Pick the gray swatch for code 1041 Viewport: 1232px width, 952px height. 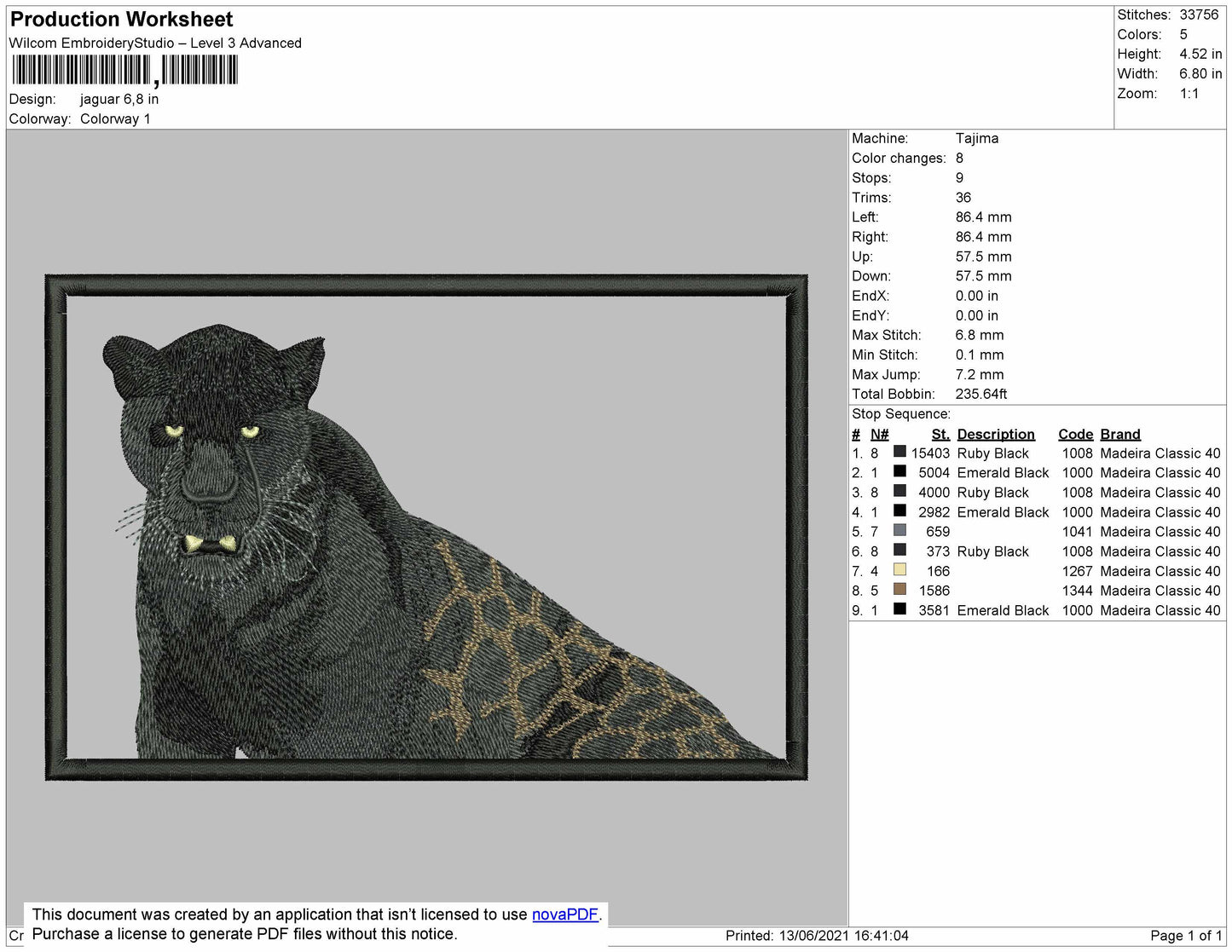899,530
